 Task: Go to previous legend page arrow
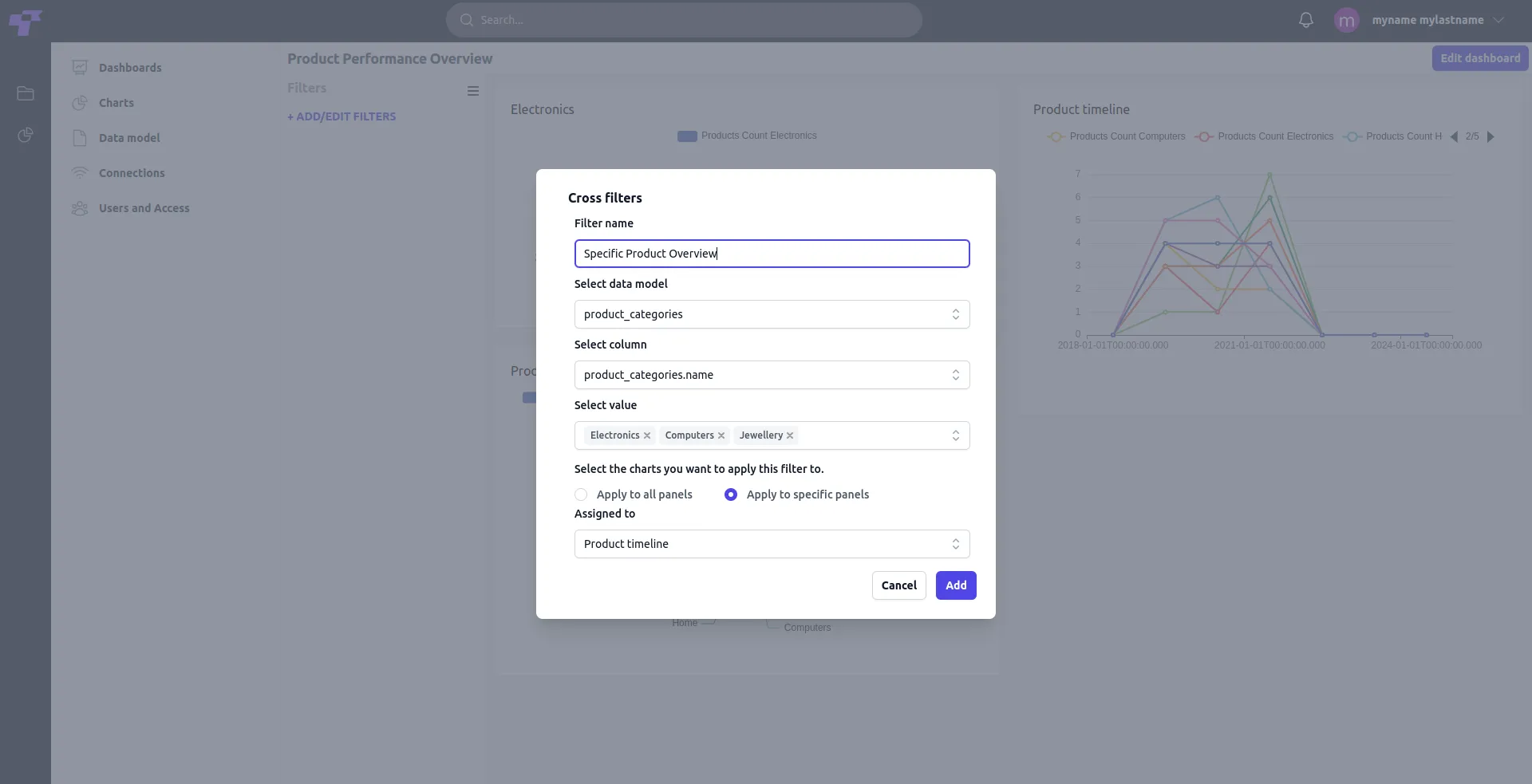tap(1454, 136)
